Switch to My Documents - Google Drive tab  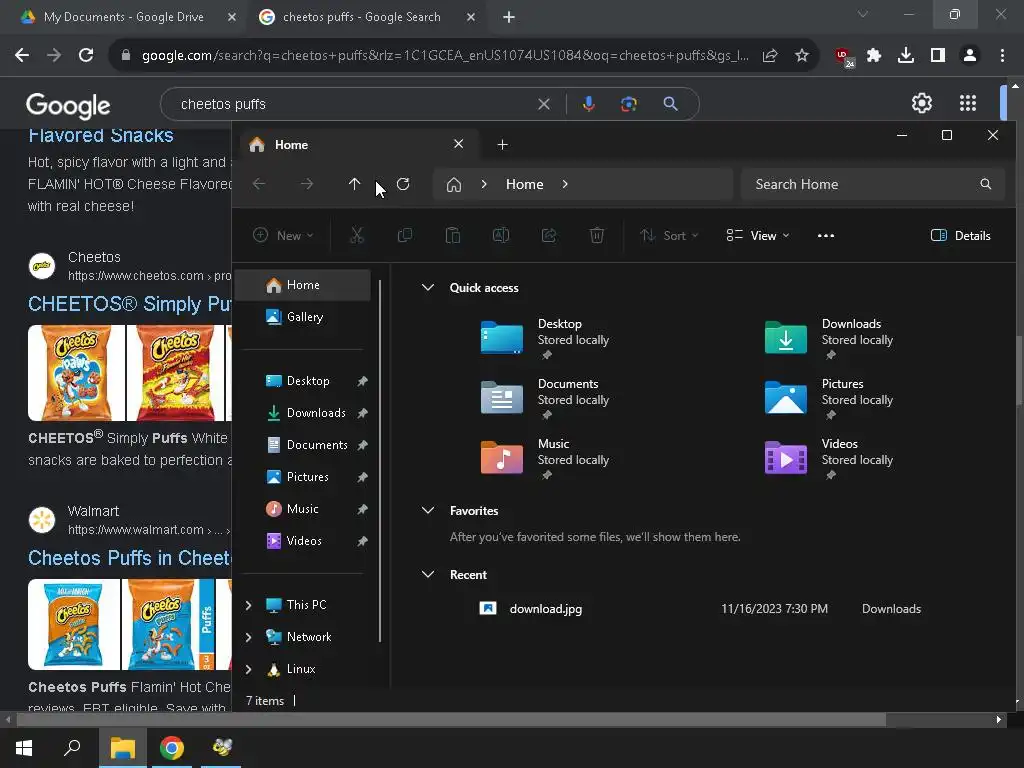point(124,17)
